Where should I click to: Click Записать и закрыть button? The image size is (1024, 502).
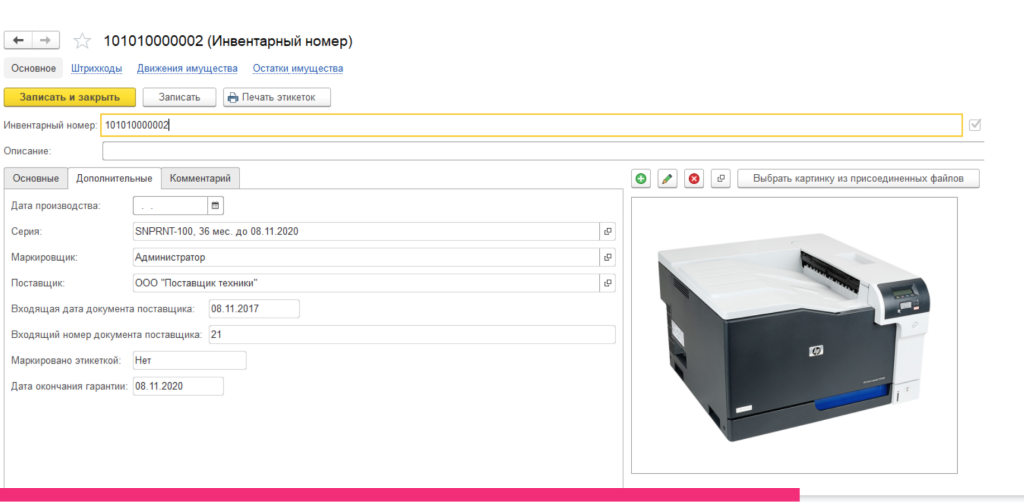pyautogui.click(x=69, y=97)
